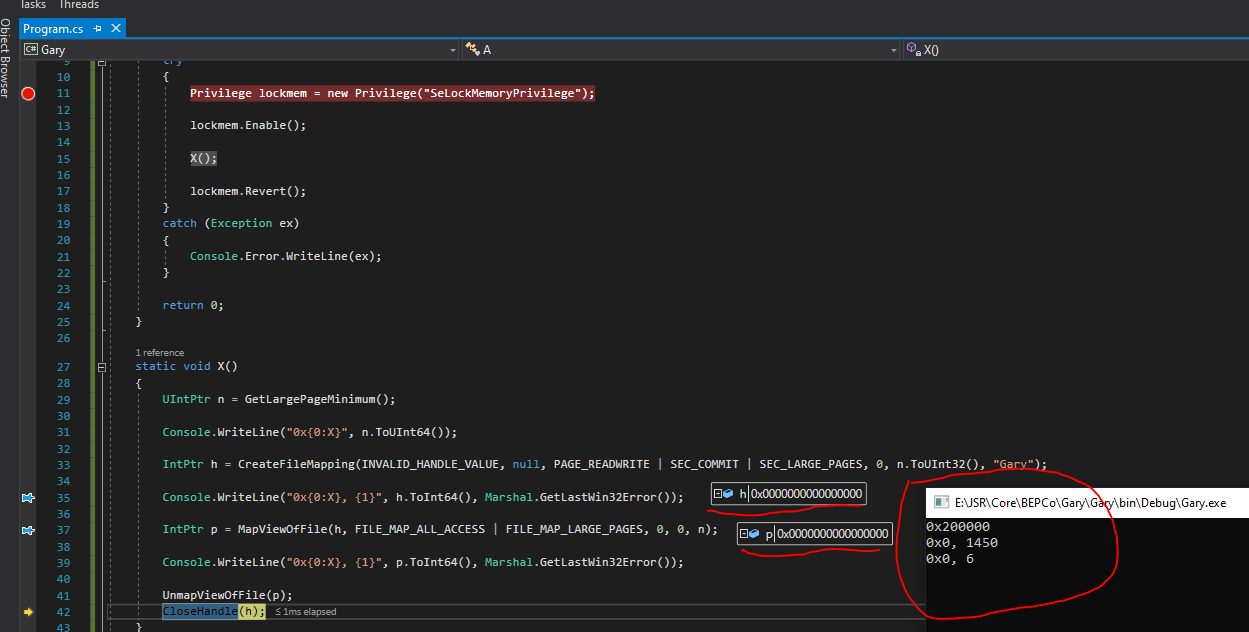1249x632 pixels.
Task: Click the GetLargePageMinimum() assignment line
Action: tap(279, 399)
